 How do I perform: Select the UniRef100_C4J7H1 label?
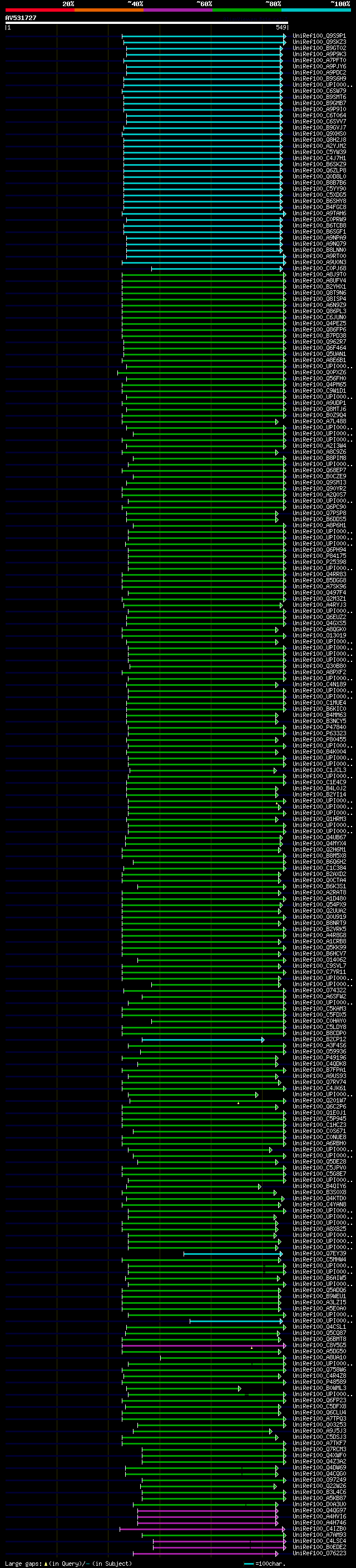click(x=319, y=159)
